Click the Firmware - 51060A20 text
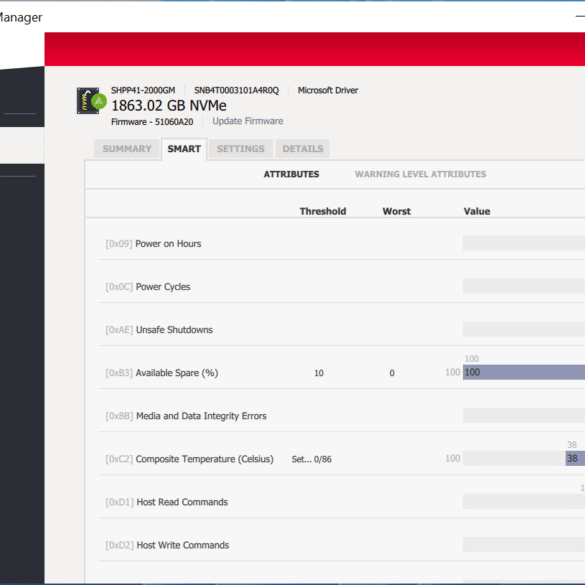Viewport: 585px width, 585px height. [152, 122]
